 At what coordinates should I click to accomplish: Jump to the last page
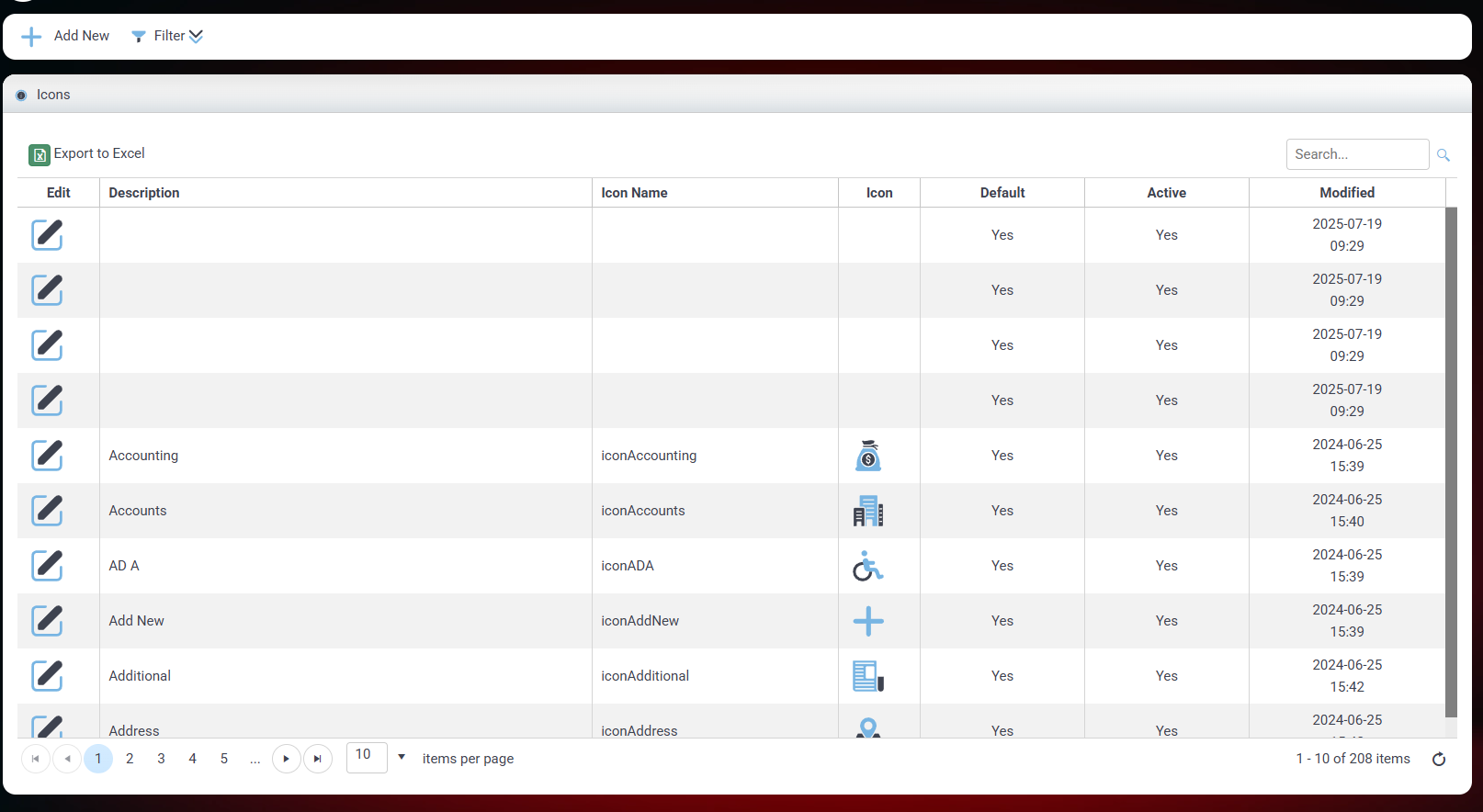pos(318,759)
